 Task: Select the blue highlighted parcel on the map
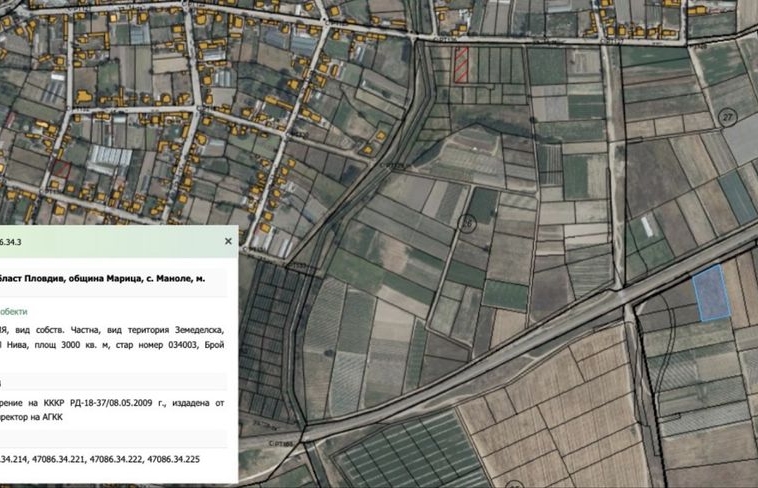711,293
